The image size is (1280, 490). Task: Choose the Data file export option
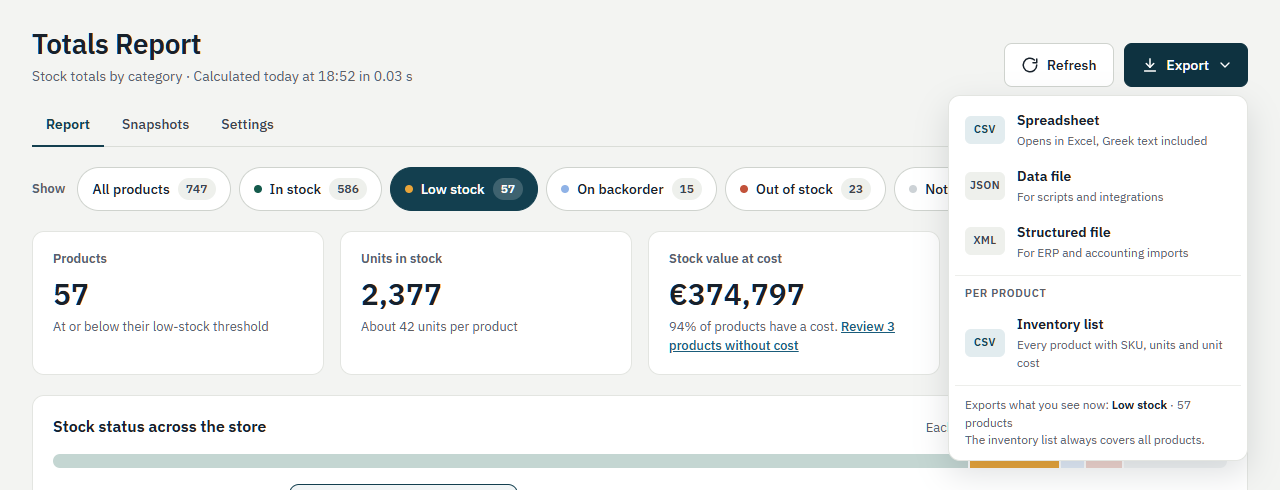click(x=1098, y=186)
